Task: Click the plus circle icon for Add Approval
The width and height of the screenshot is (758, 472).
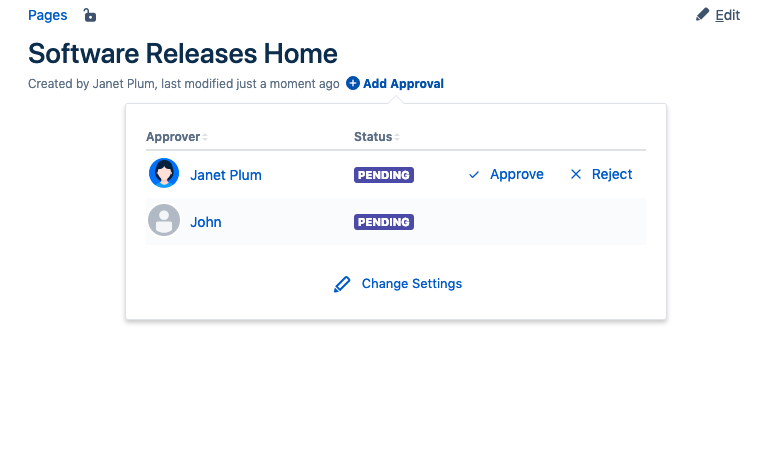Action: coord(353,84)
